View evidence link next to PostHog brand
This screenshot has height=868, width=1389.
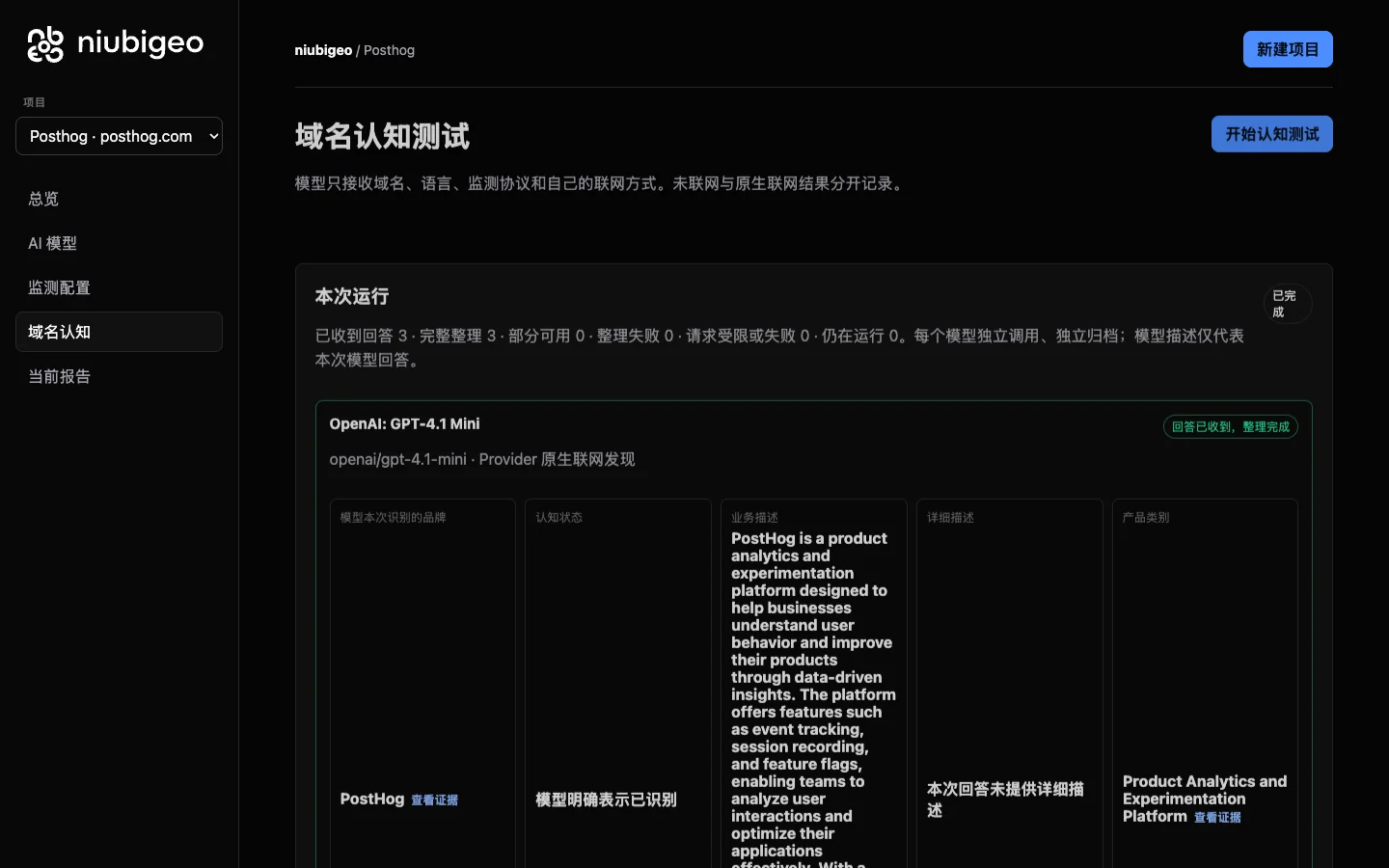pyautogui.click(x=434, y=800)
